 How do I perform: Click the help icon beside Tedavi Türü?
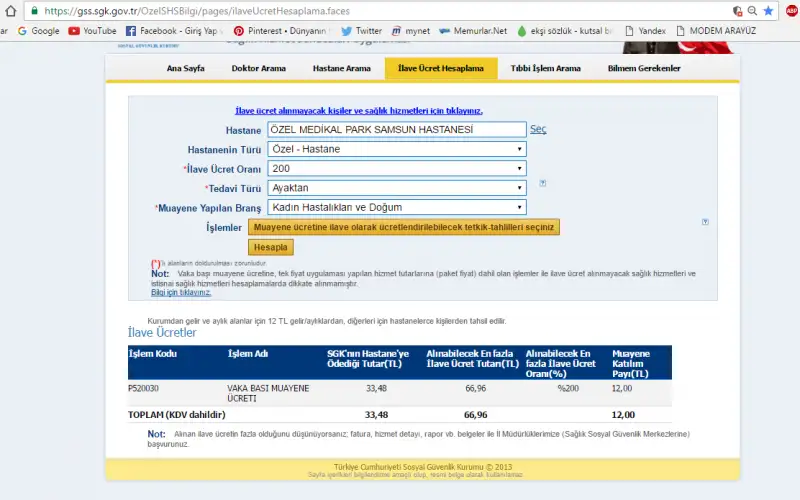point(542,184)
